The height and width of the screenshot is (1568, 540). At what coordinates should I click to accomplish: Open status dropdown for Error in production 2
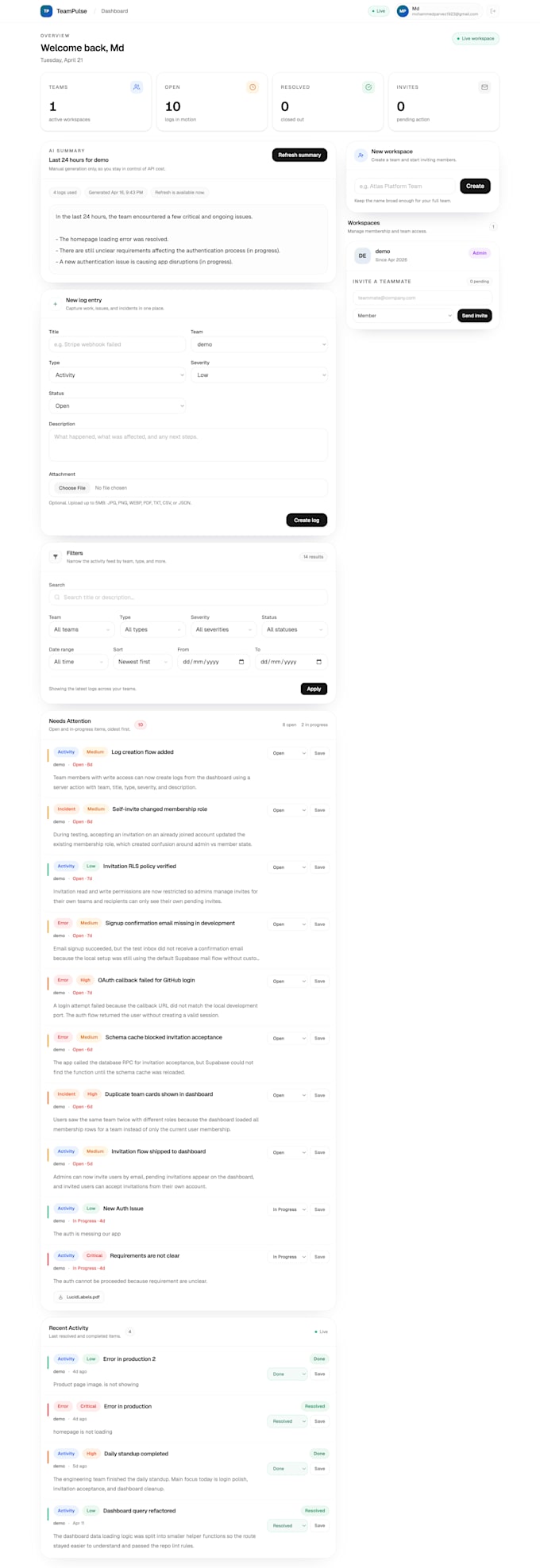[287, 1374]
